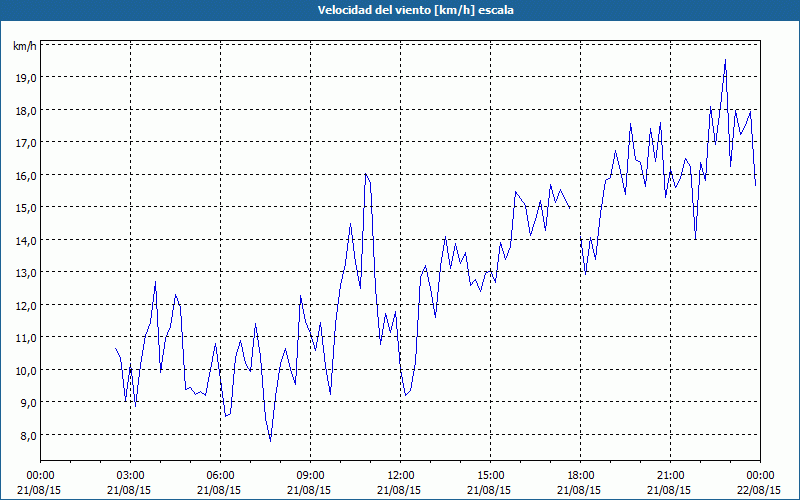Select the 19,0 y-axis label
800x500 pixels.
point(26,78)
